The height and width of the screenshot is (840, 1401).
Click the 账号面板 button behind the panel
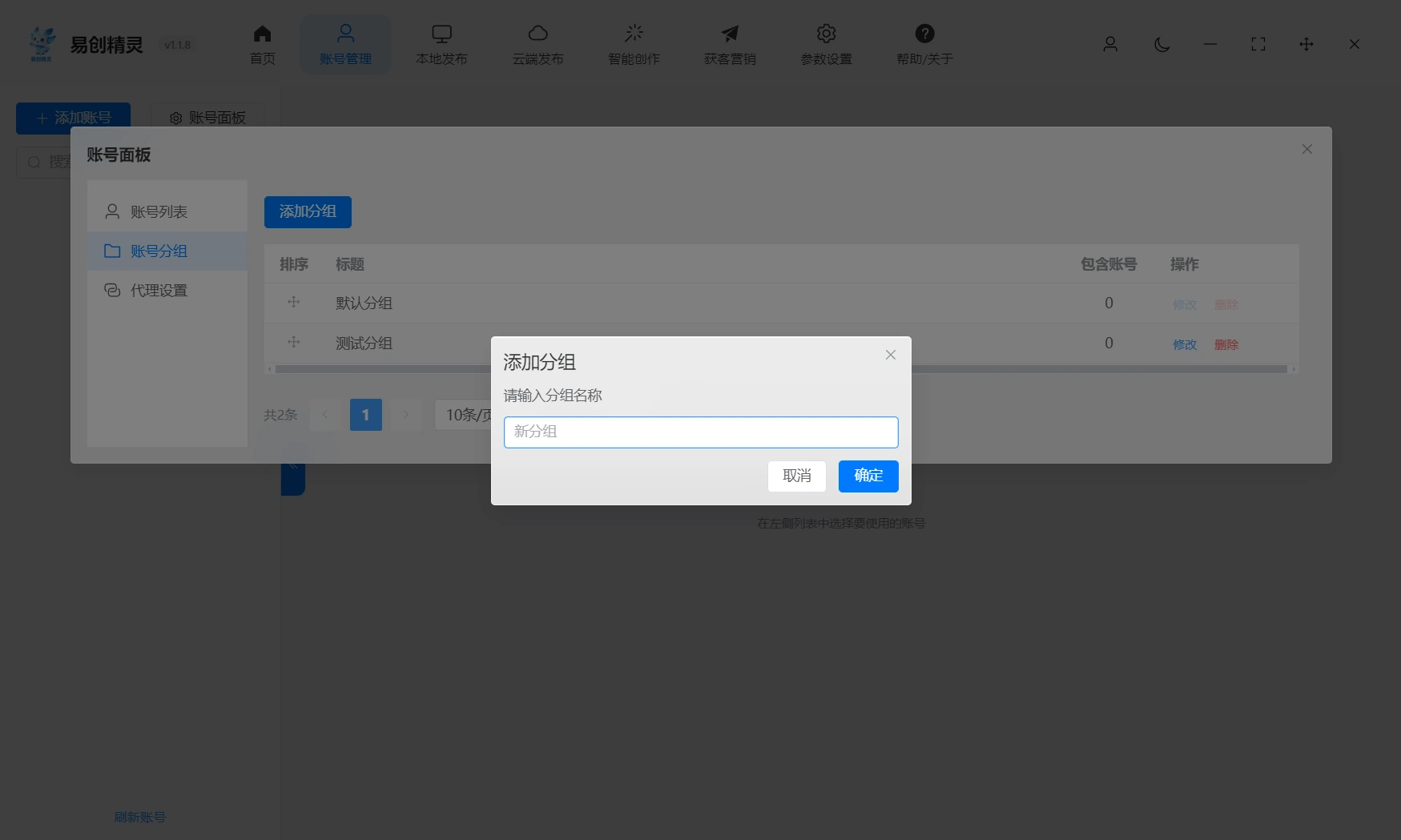(x=207, y=118)
